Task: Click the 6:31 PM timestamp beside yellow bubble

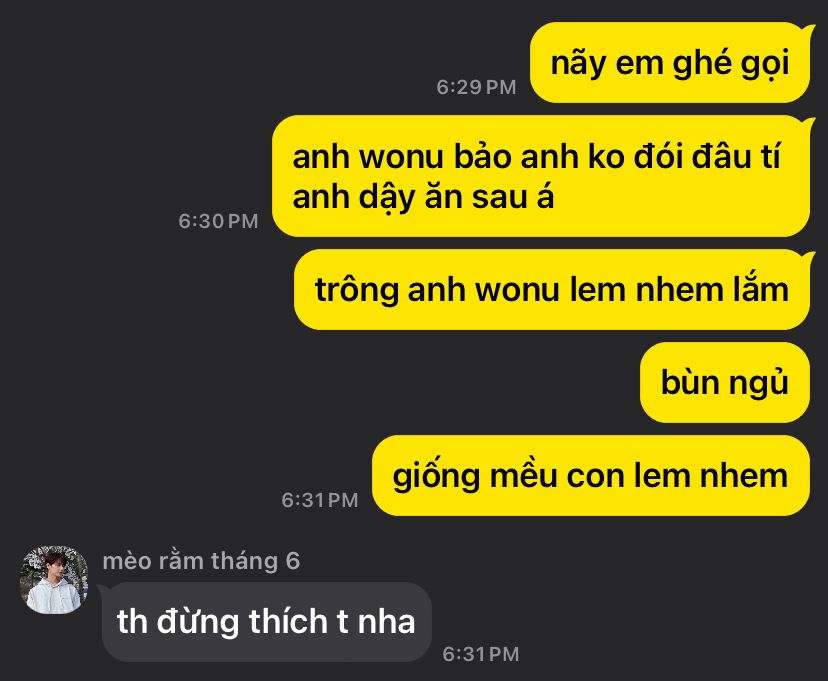Action: (x=319, y=500)
